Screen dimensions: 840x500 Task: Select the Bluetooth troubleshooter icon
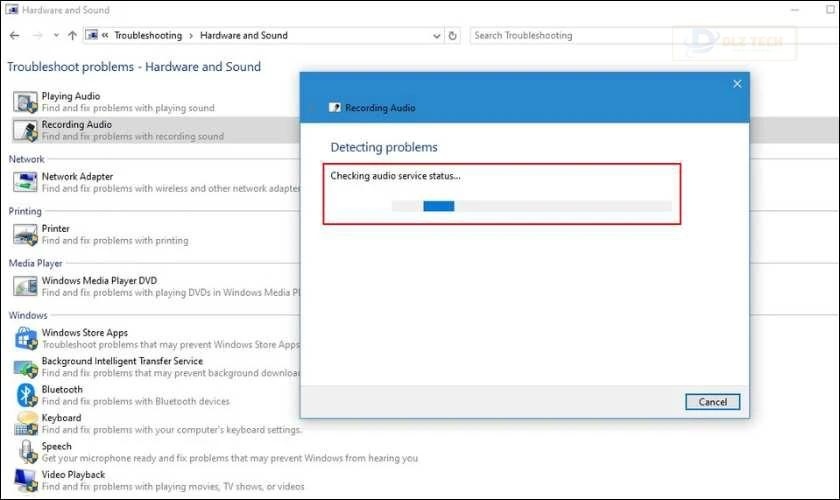pyautogui.click(x=25, y=395)
